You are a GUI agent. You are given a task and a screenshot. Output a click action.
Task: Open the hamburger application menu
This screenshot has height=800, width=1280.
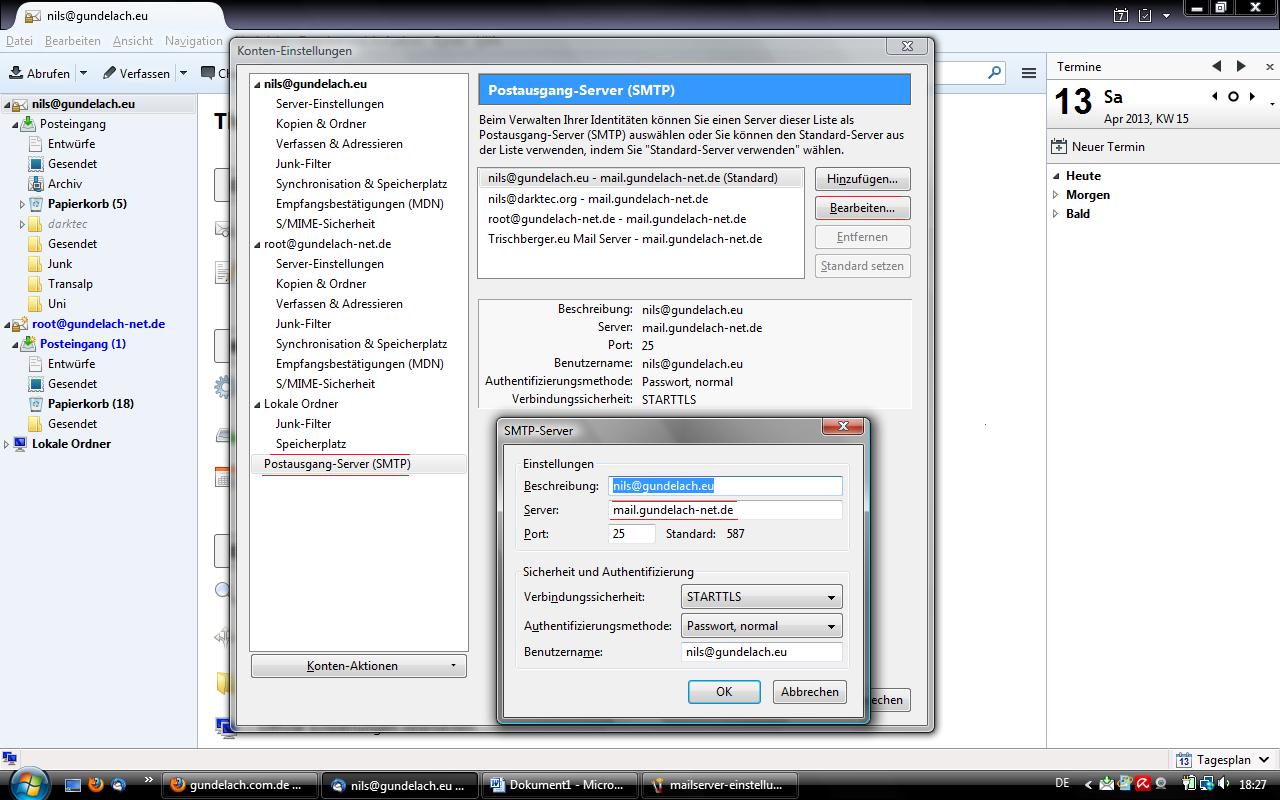(1028, 73)
